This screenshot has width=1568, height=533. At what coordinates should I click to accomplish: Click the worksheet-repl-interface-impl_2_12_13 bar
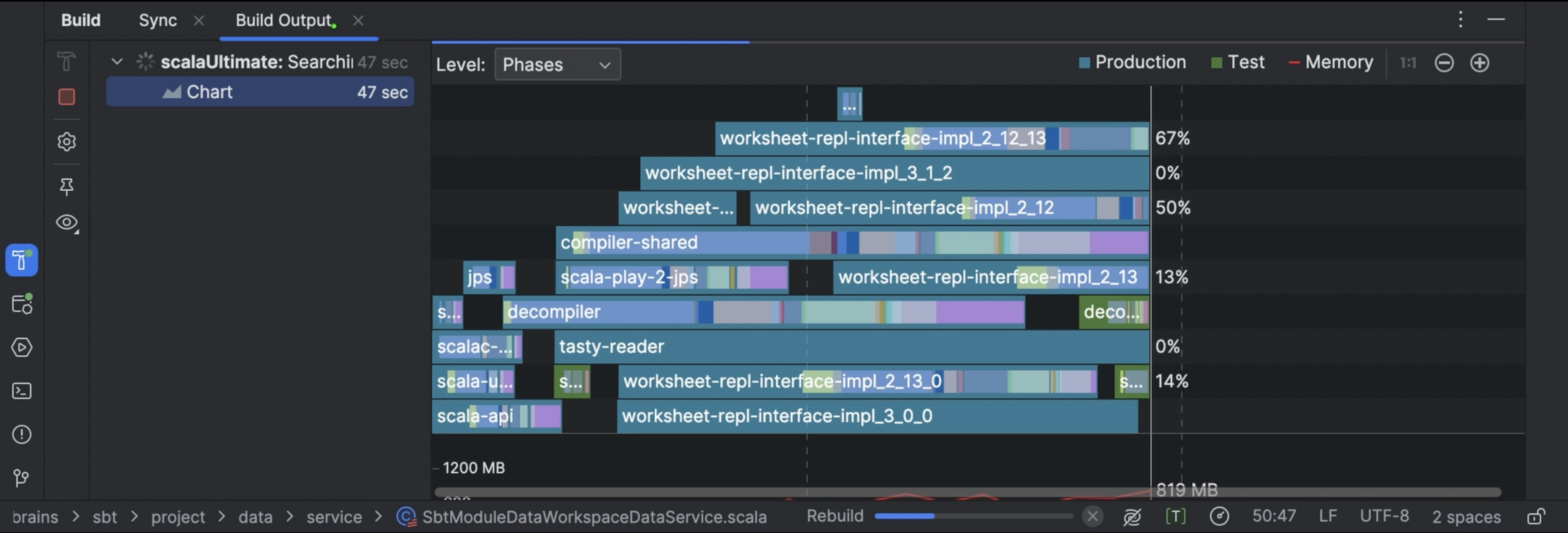pyautogui.click(x=932, y=138)
